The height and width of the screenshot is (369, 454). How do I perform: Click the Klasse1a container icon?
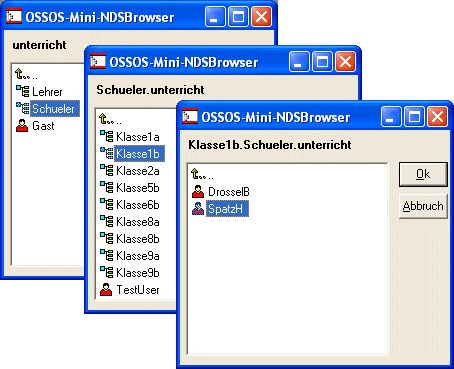point(107,136)
